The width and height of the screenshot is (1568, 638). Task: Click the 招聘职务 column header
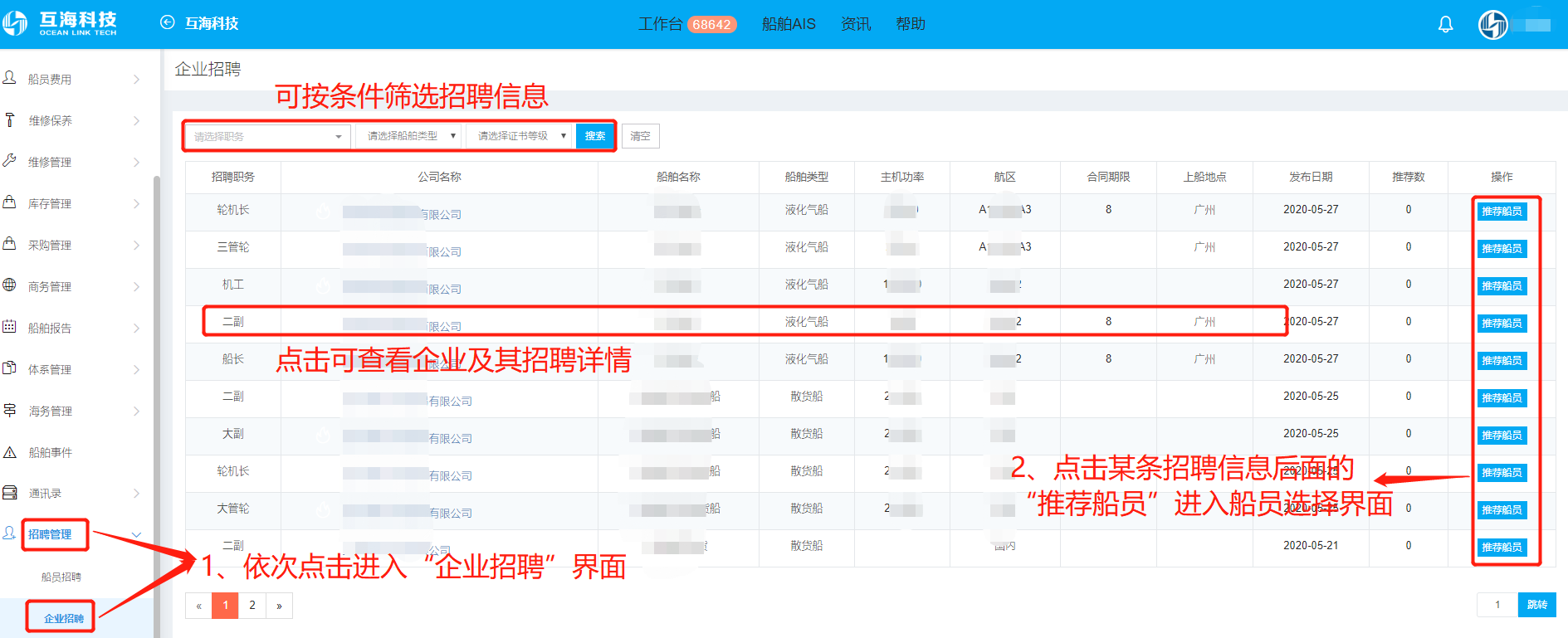(x=233, y=177)
